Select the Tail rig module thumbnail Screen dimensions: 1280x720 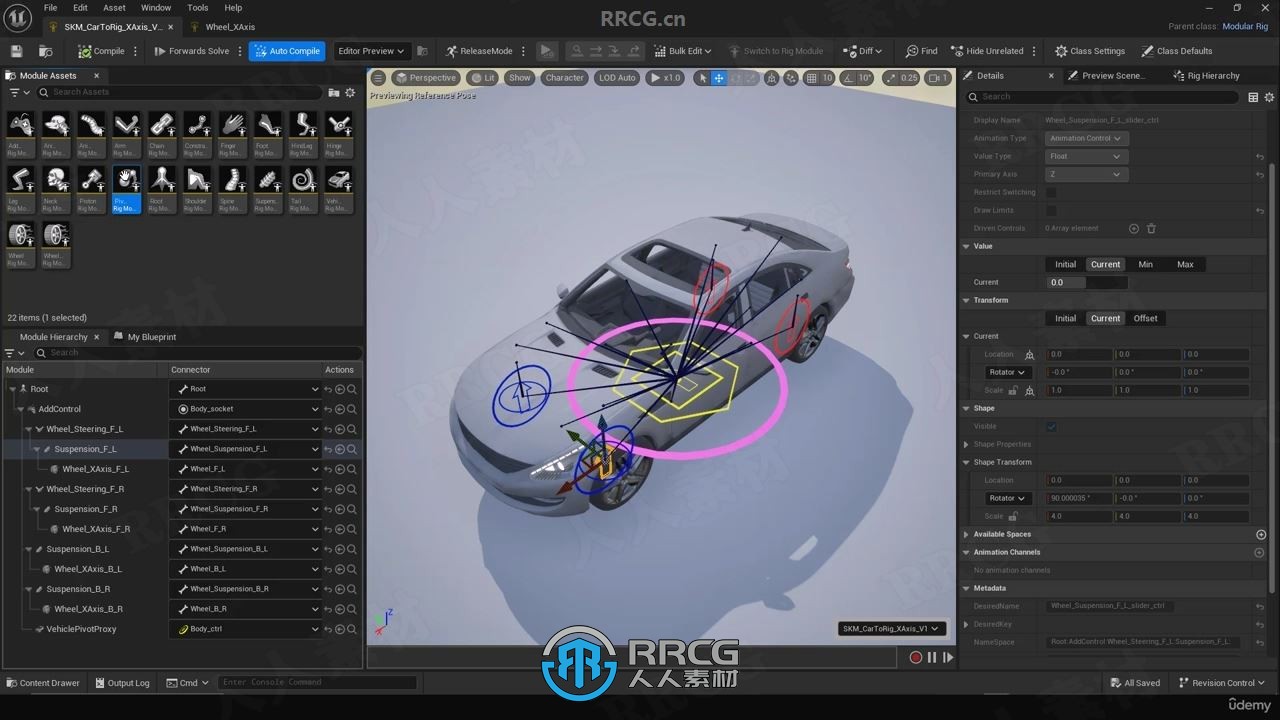coord(303,189)
